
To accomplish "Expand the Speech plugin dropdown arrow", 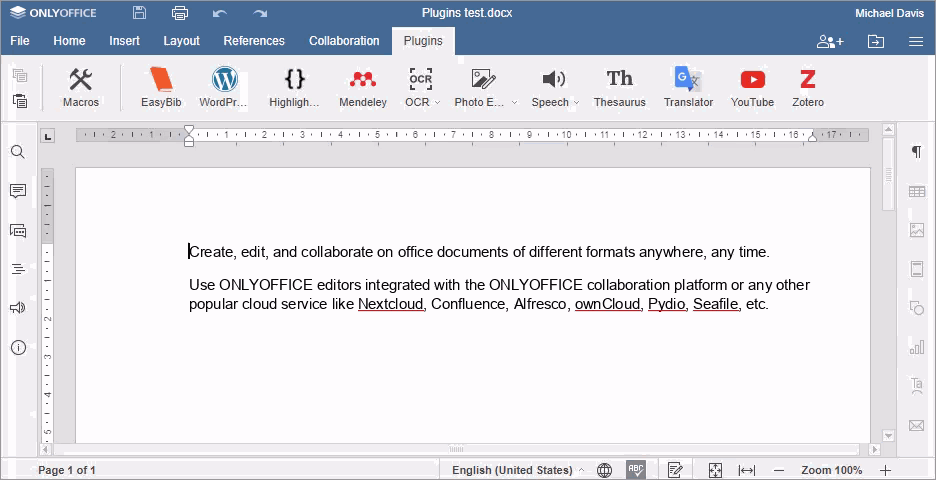I will click(577, 103).
